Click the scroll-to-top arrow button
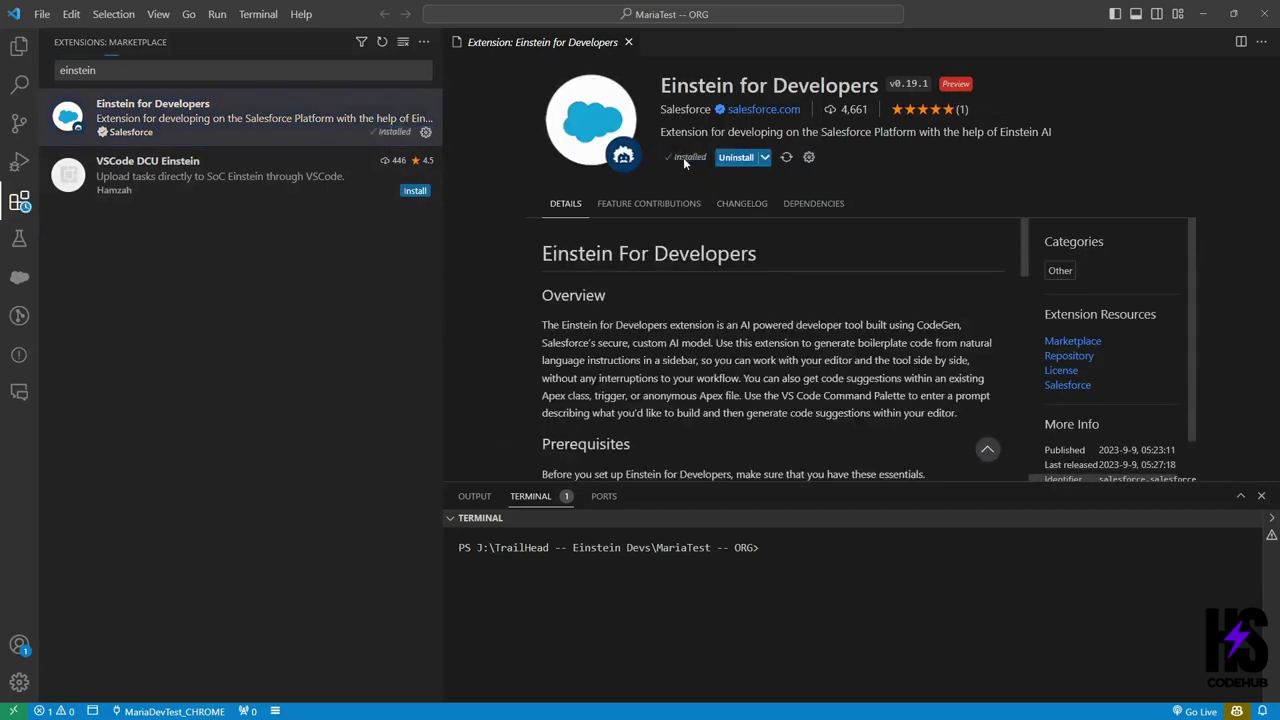Viewport: 1280px width, 720px height. 987,449
